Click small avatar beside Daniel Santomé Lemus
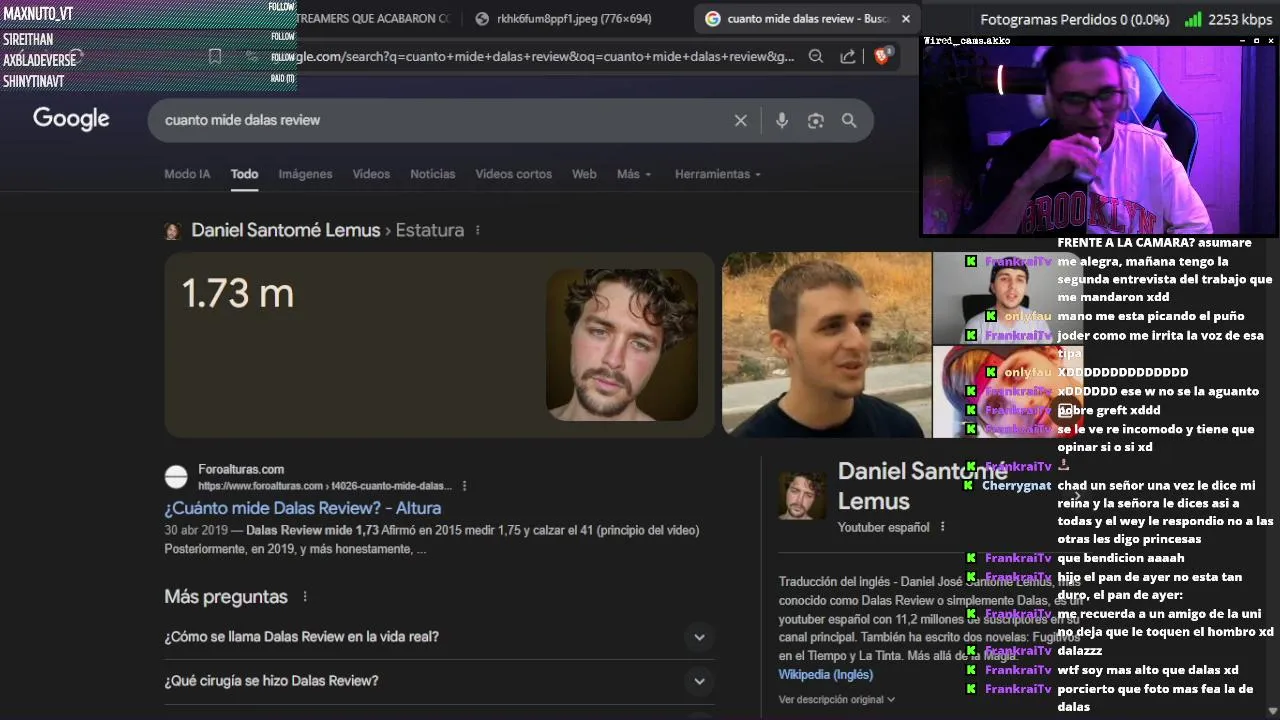The image size is (1280, 720). pos(172,231)
